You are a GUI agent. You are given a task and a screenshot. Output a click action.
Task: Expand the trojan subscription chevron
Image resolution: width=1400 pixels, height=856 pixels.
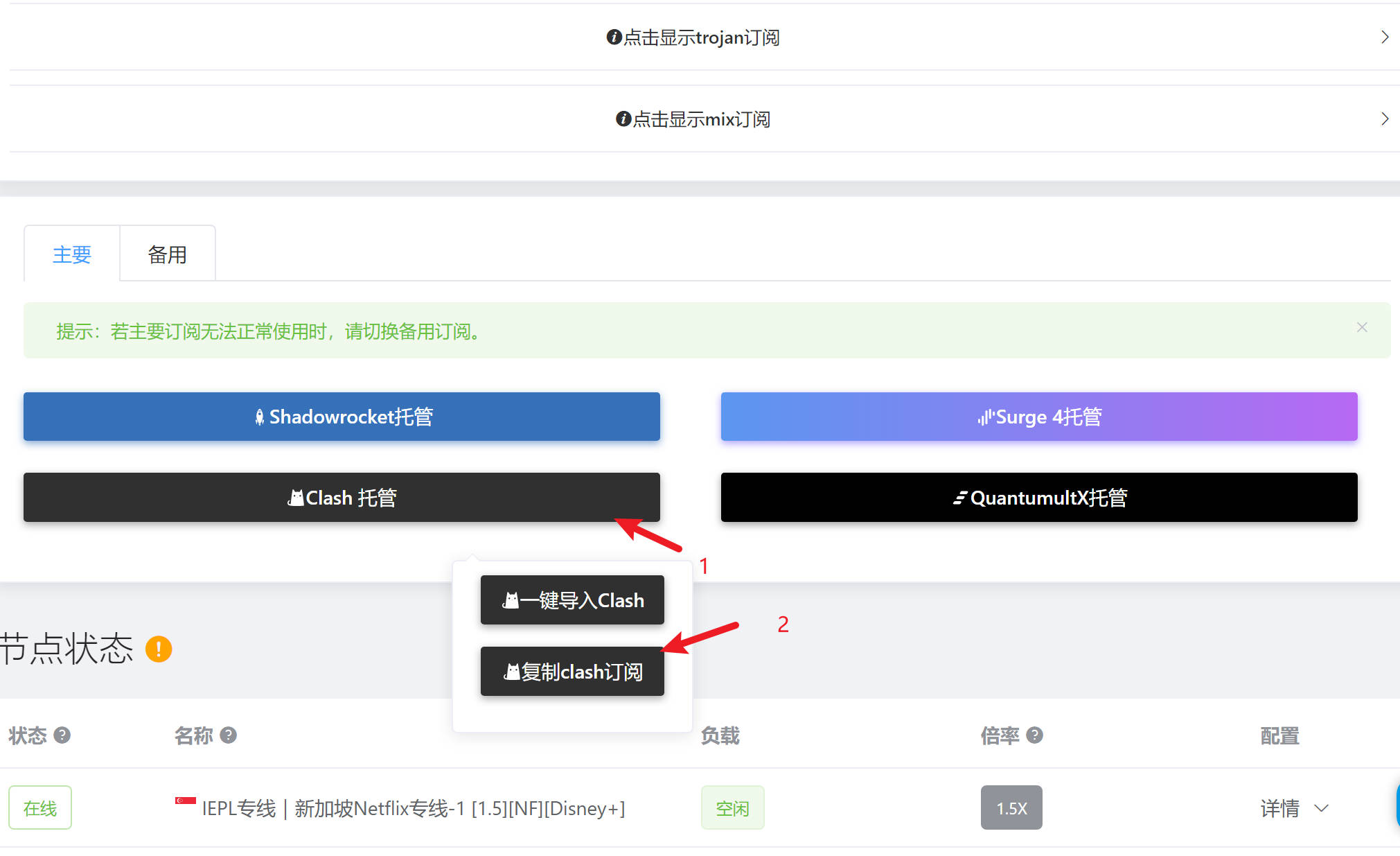click(x=1384, y=37)
